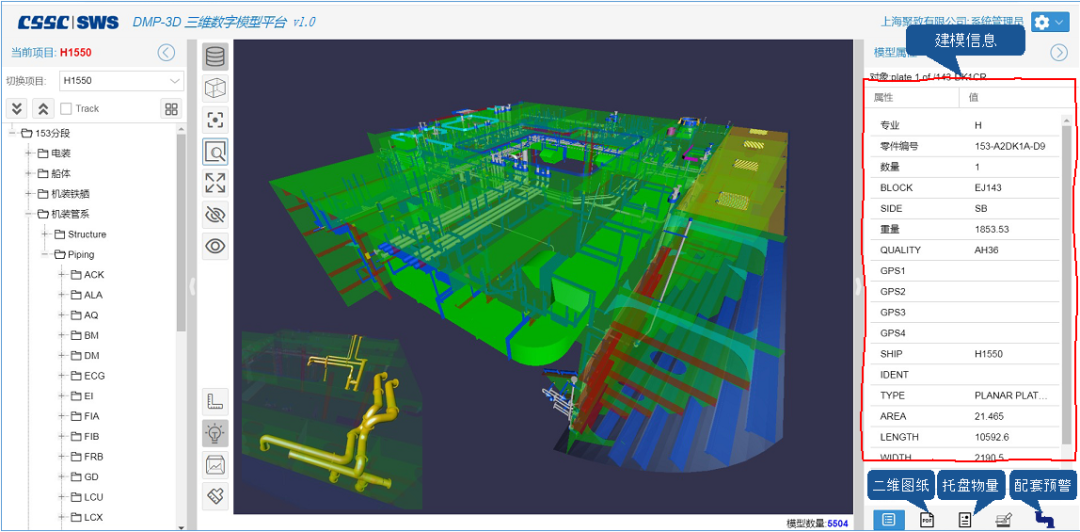Click the fit-to-screen expand arrows icon
The width and height of the screenshot is (1080, 532).
tap(215, 183)
